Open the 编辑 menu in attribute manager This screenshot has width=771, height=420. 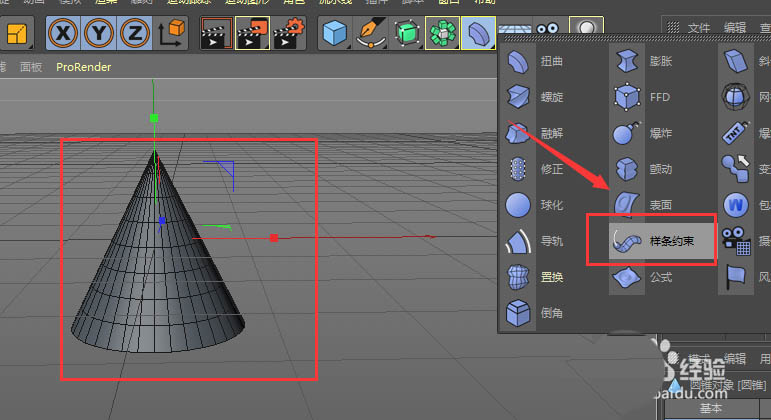click(x=735, y=358)
